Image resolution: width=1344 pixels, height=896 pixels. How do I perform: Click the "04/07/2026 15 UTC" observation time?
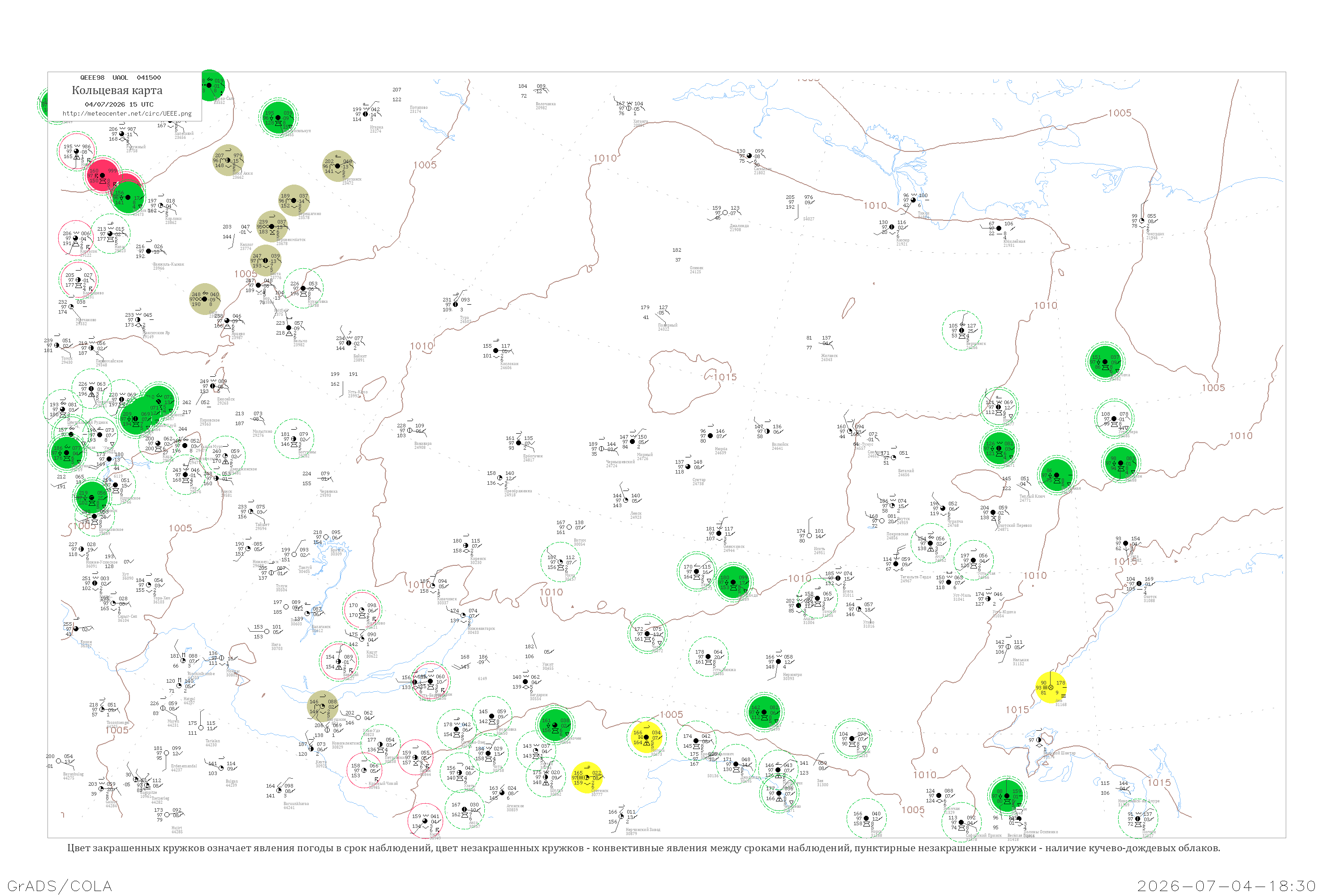click(119, 104)
